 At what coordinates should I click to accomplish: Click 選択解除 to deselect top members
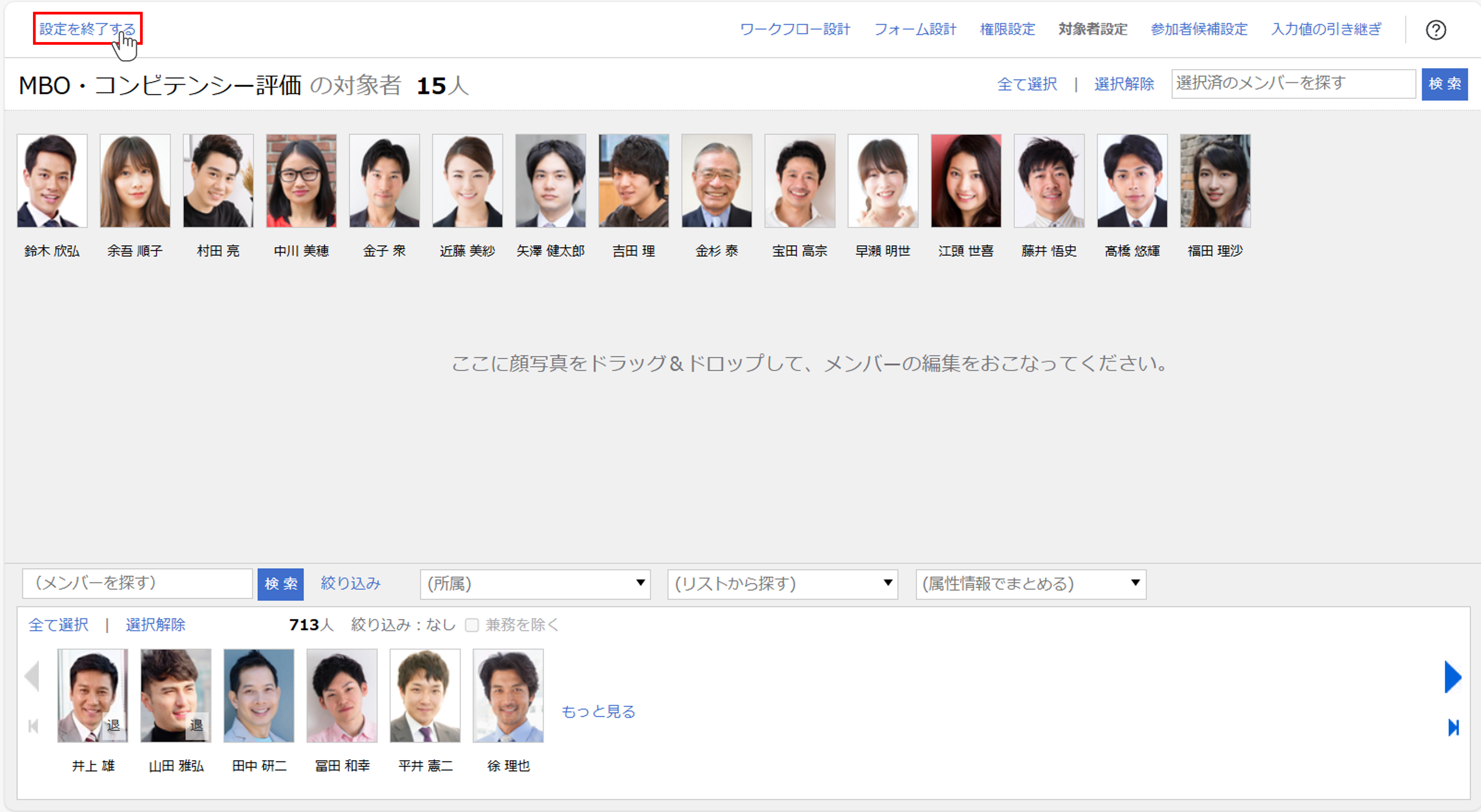1124,84
